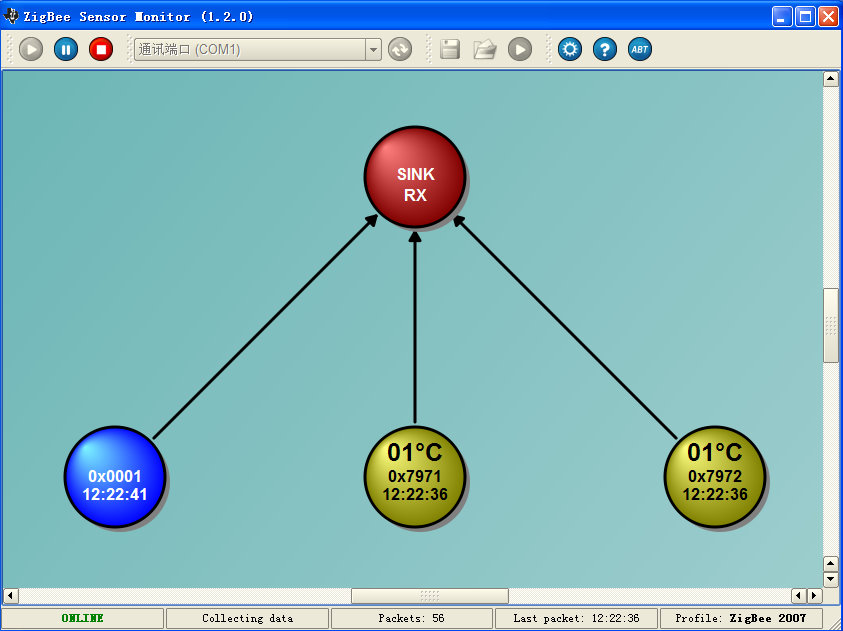The image size is (843, 631).
Task: Refresh the serial port list
Action: (x=400, y=49)
